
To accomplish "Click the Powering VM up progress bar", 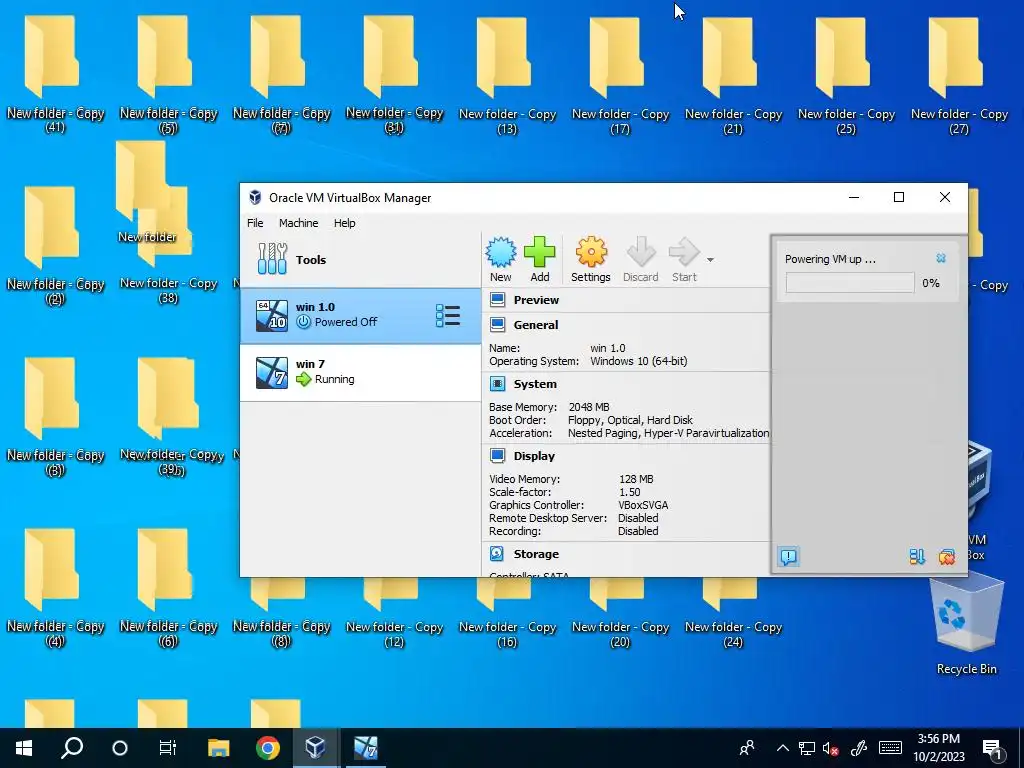I will (850, 283).
